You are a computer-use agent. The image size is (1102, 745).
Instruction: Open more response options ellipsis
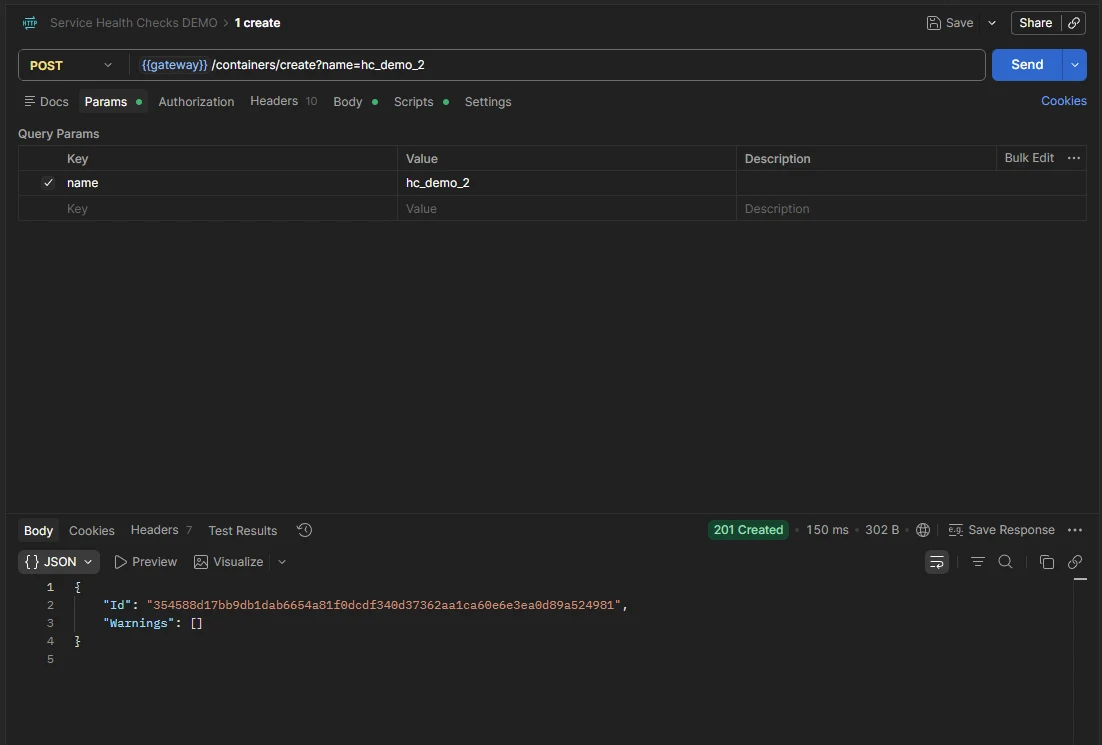tap(1075, 530)
